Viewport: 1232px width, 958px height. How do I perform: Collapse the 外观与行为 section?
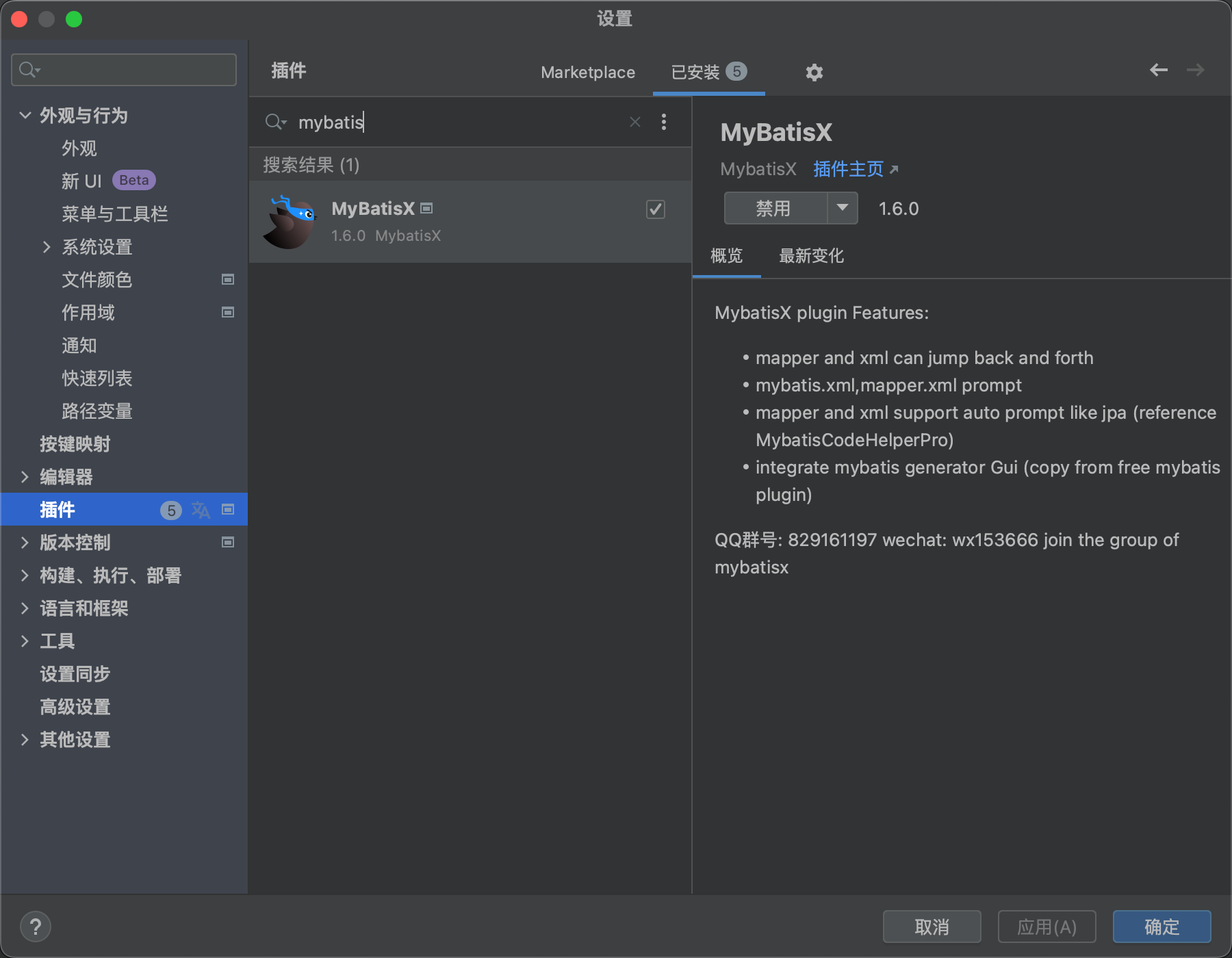click(25, 115)
